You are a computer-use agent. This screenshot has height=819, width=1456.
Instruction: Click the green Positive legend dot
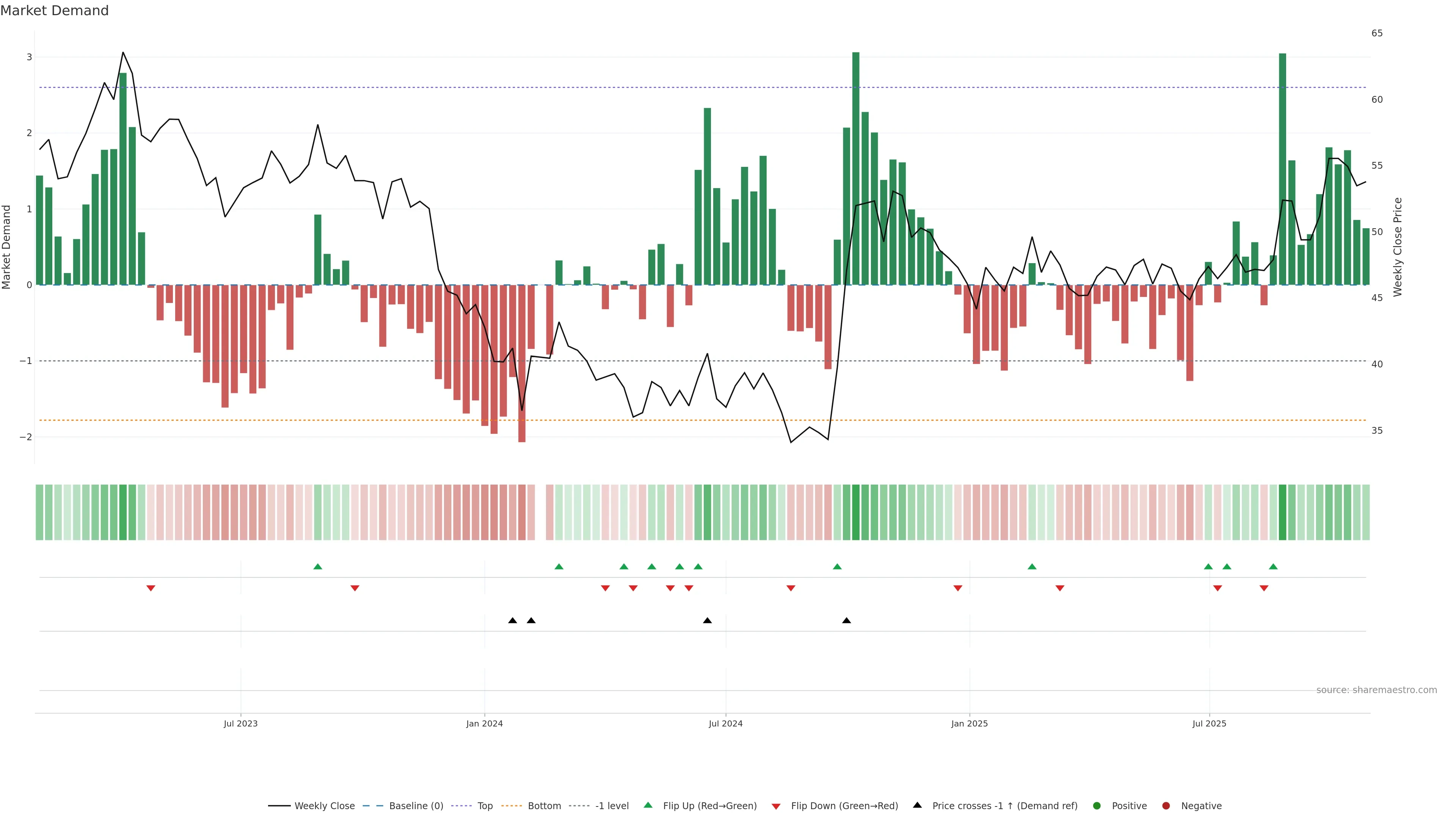1097,805
